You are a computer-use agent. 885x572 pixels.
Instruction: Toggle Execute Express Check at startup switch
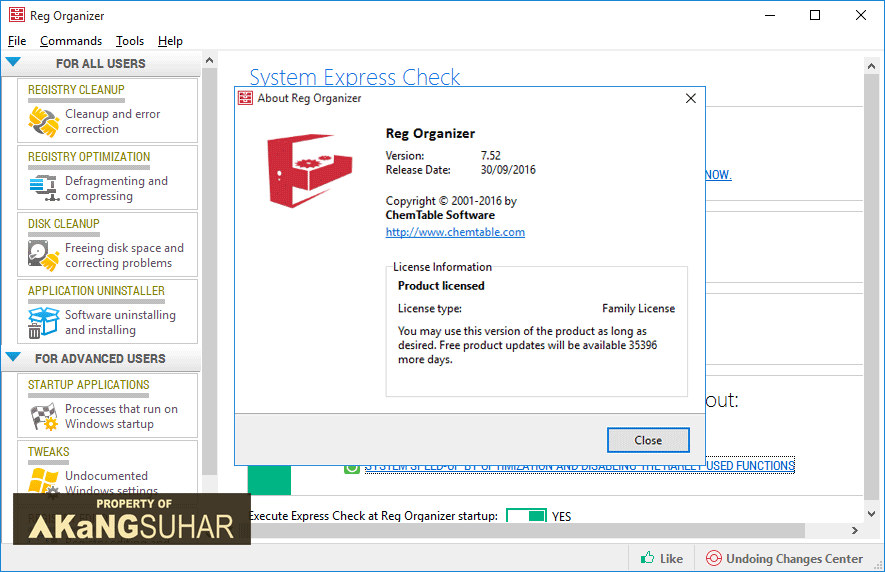526,516
